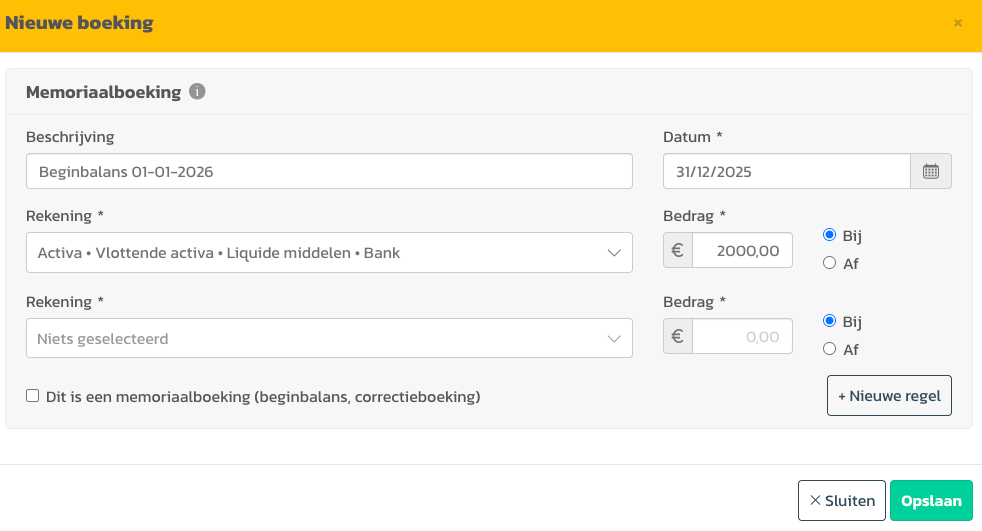The height and width of the screenshot is (531, 982).
Task: Choose Af for the second Rekening line
Action: coord(829,349)
